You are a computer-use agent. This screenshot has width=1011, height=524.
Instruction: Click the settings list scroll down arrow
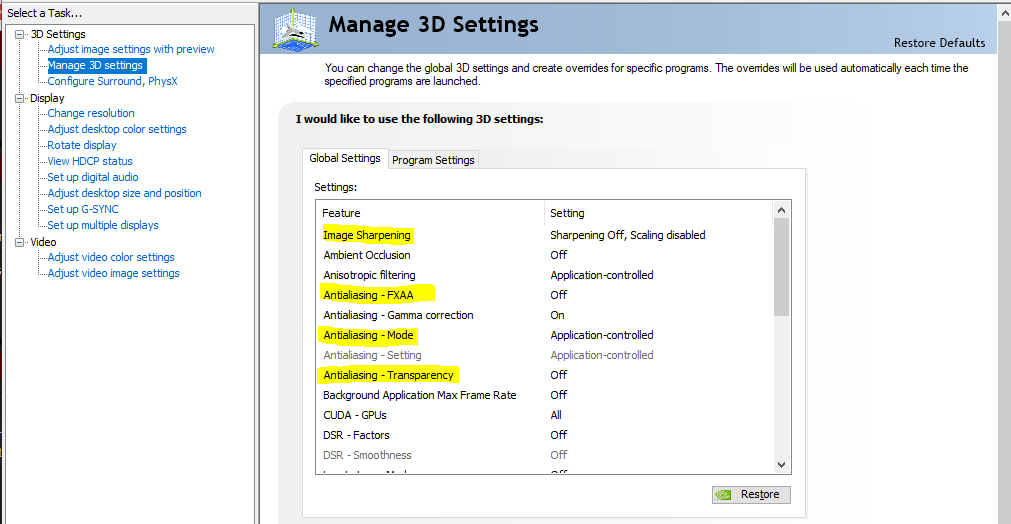coord(782,465)
